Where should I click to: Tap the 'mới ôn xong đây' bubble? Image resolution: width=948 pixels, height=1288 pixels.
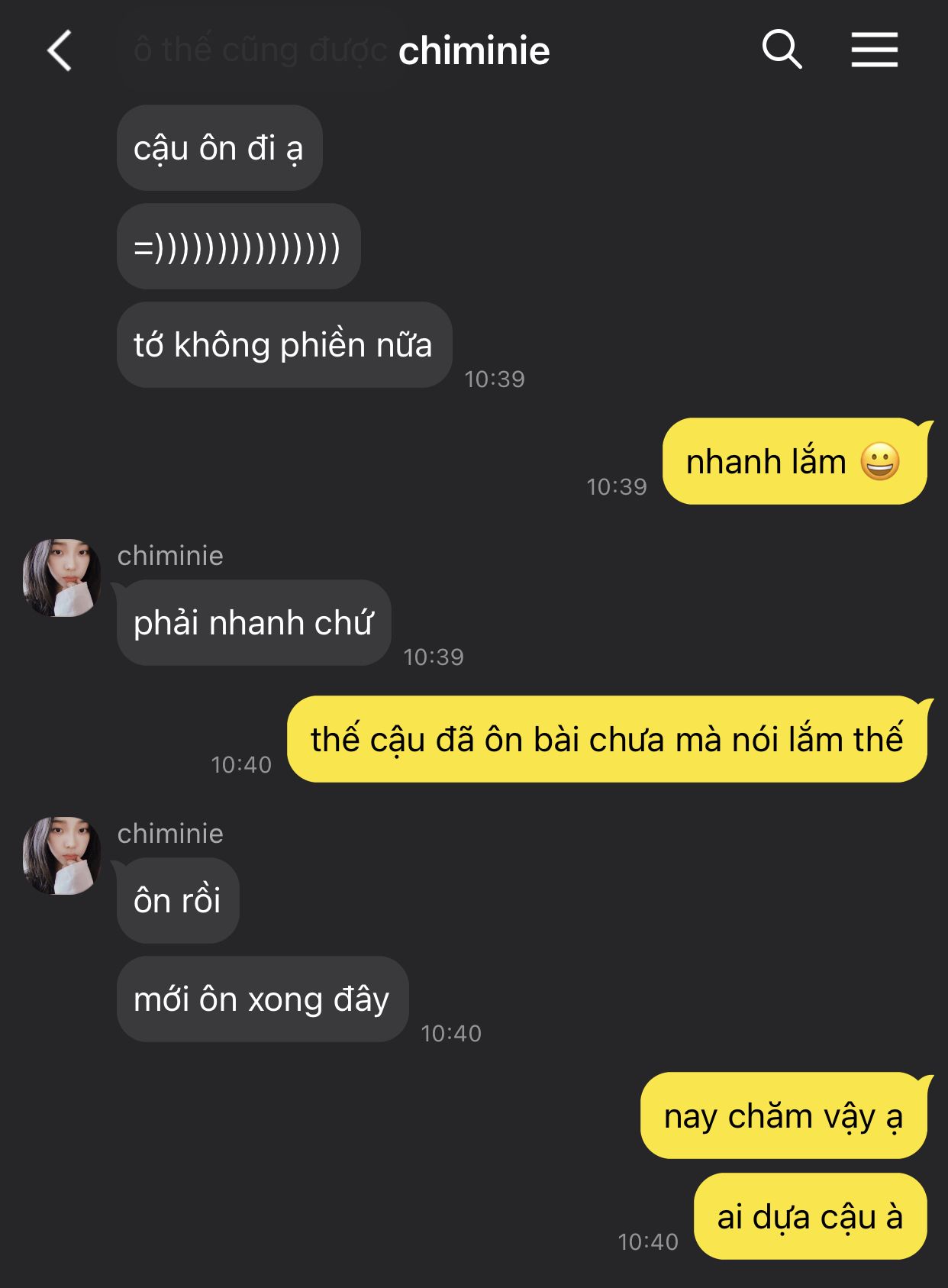tap(263, 999)
